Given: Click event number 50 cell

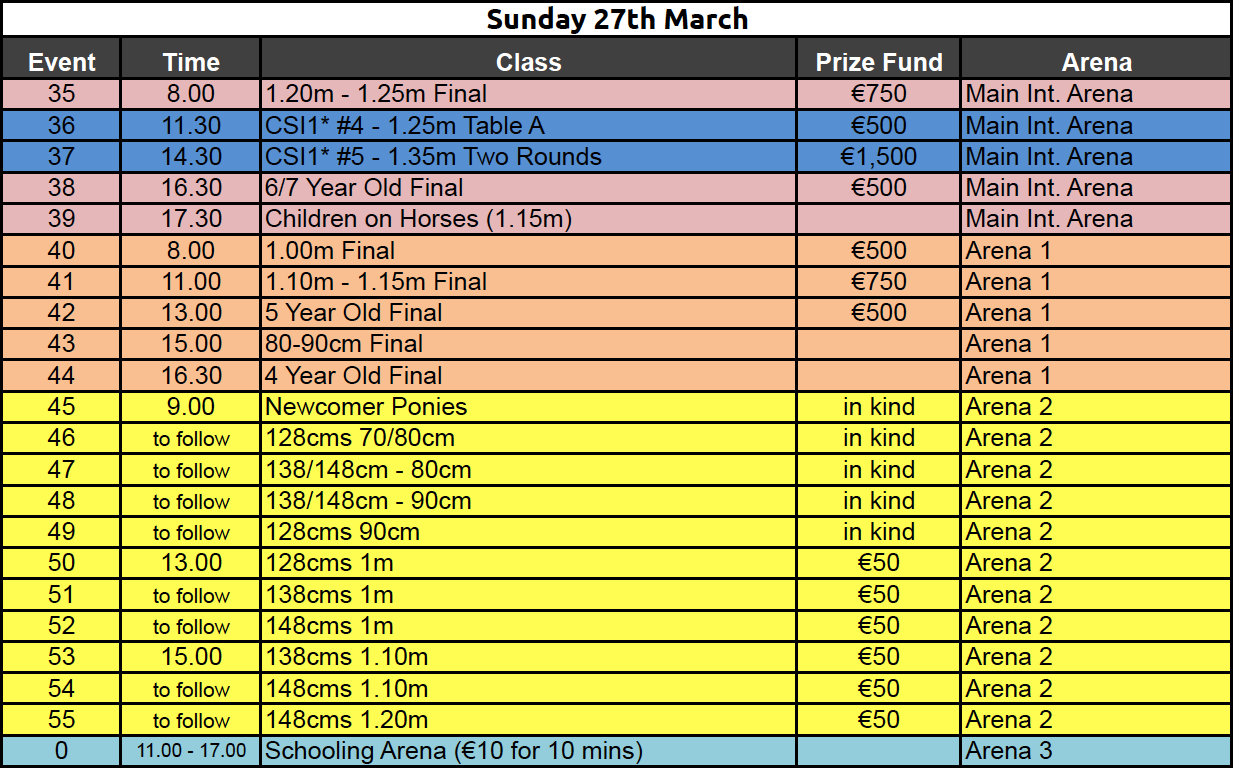Looking at the screenshot, I should tap(62, 562).
